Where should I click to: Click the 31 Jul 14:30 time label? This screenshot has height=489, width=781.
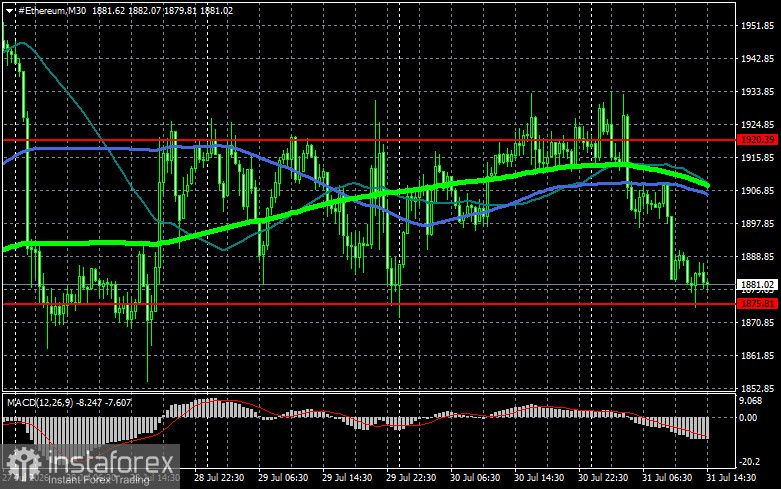click(x=731, y=478)
